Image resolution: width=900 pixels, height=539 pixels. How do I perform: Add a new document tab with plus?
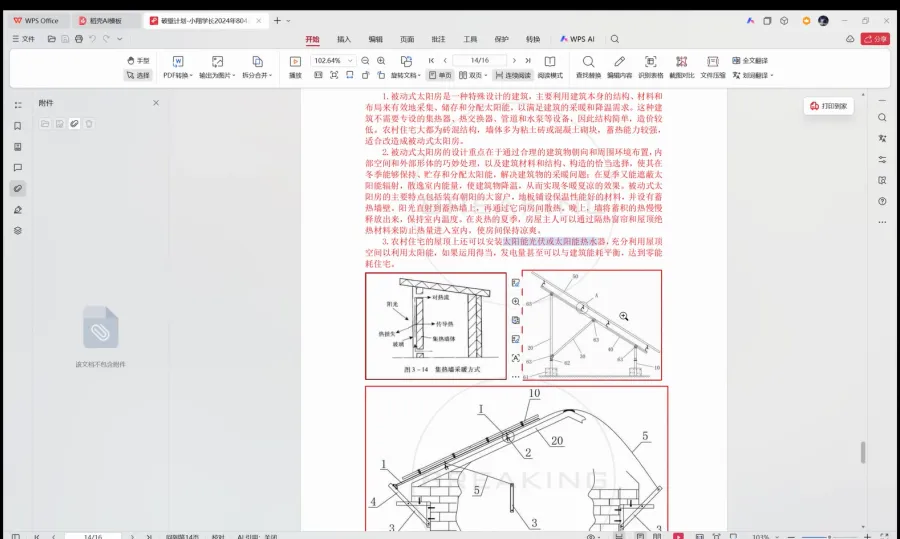[277, 21]
